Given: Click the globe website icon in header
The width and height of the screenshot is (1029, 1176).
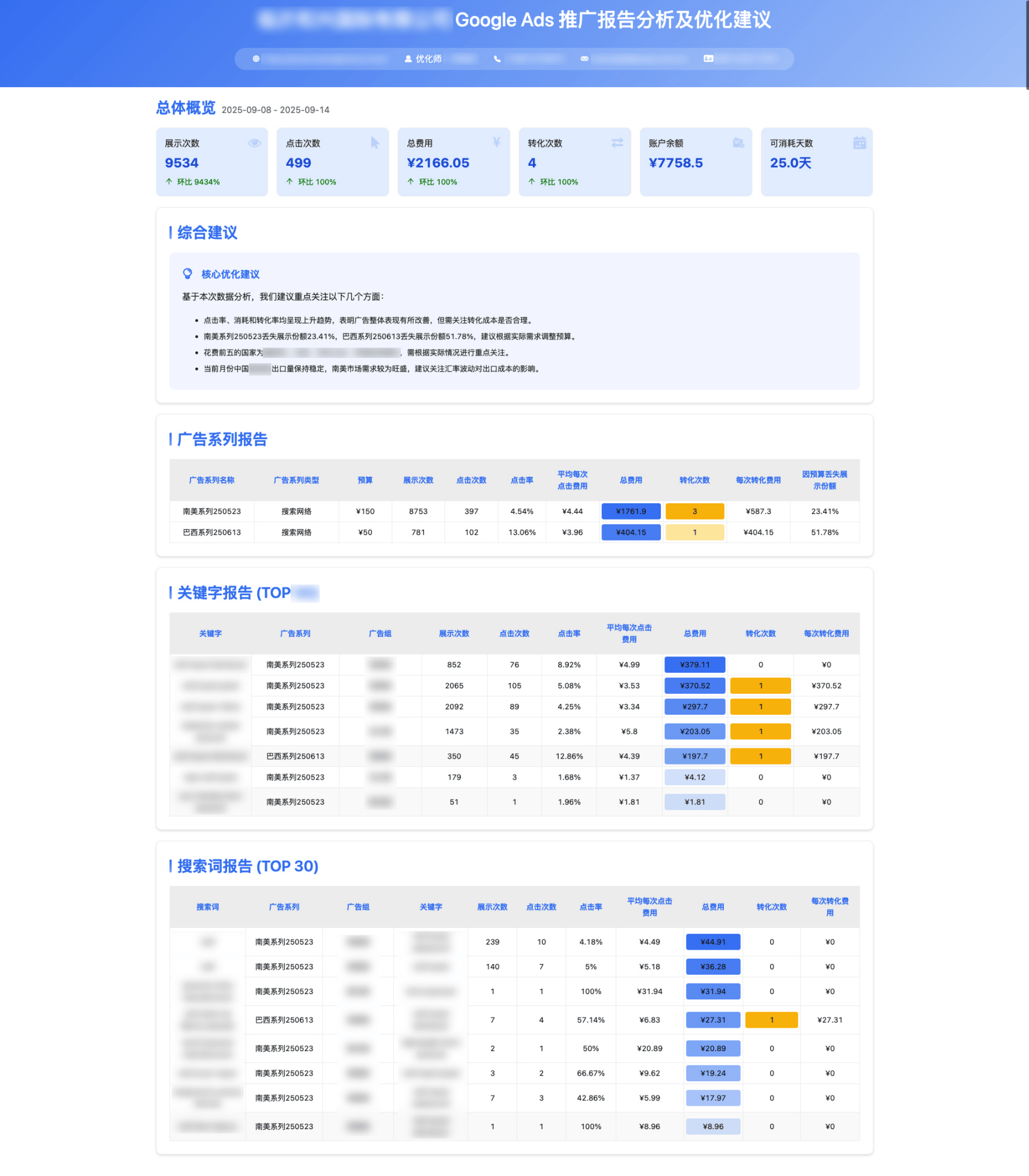Looking at the screenshot, I should 256,59.
